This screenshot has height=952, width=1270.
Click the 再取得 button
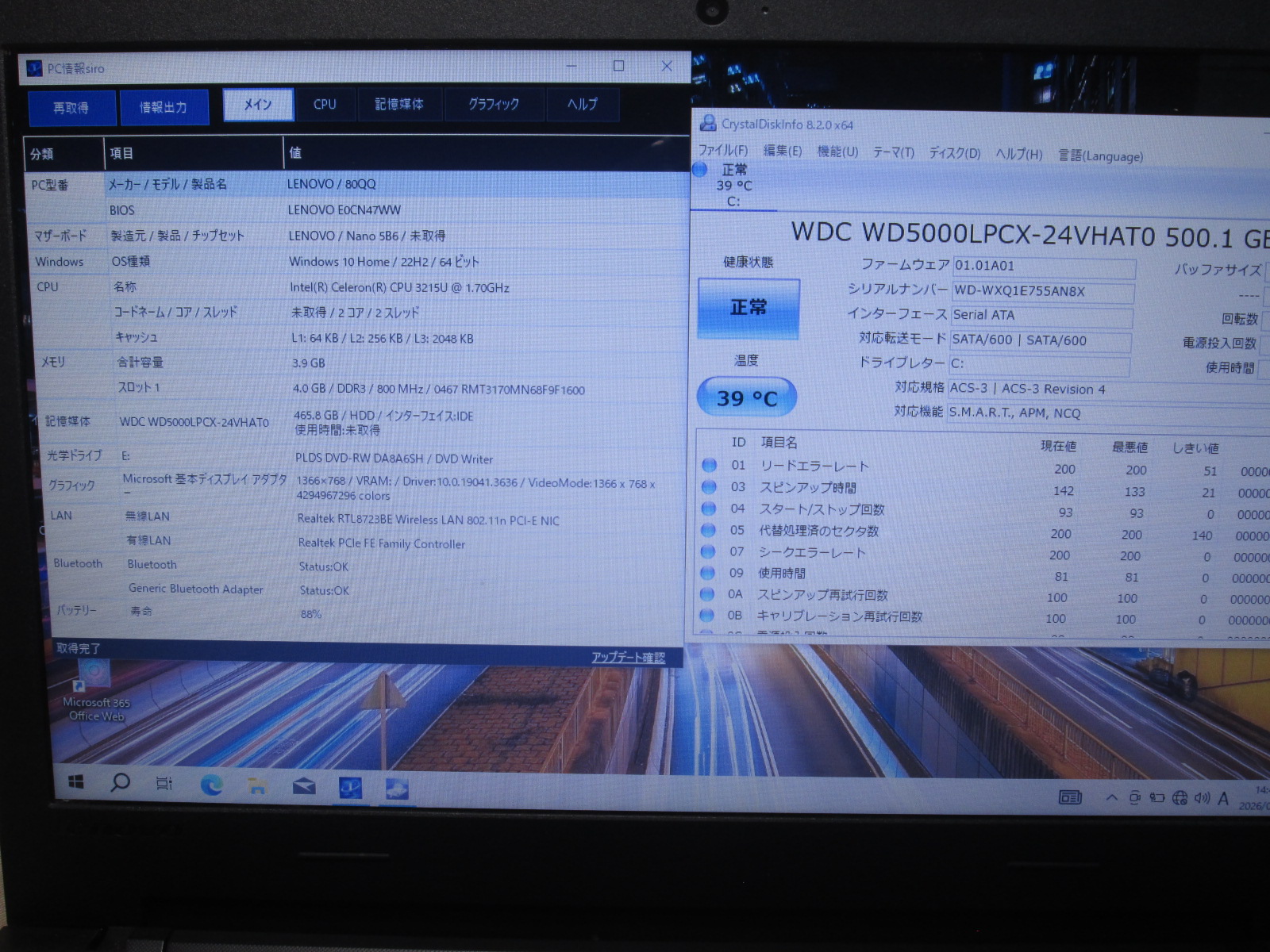click(x=71, y=108)
